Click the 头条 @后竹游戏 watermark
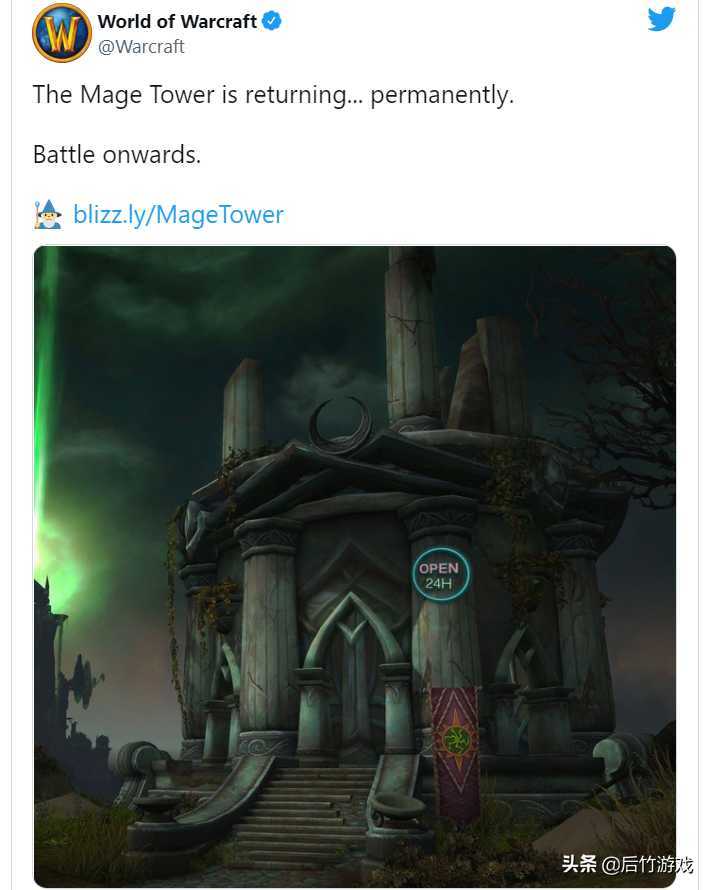Viewport: 709px width, 890px height. click(627, 864)
